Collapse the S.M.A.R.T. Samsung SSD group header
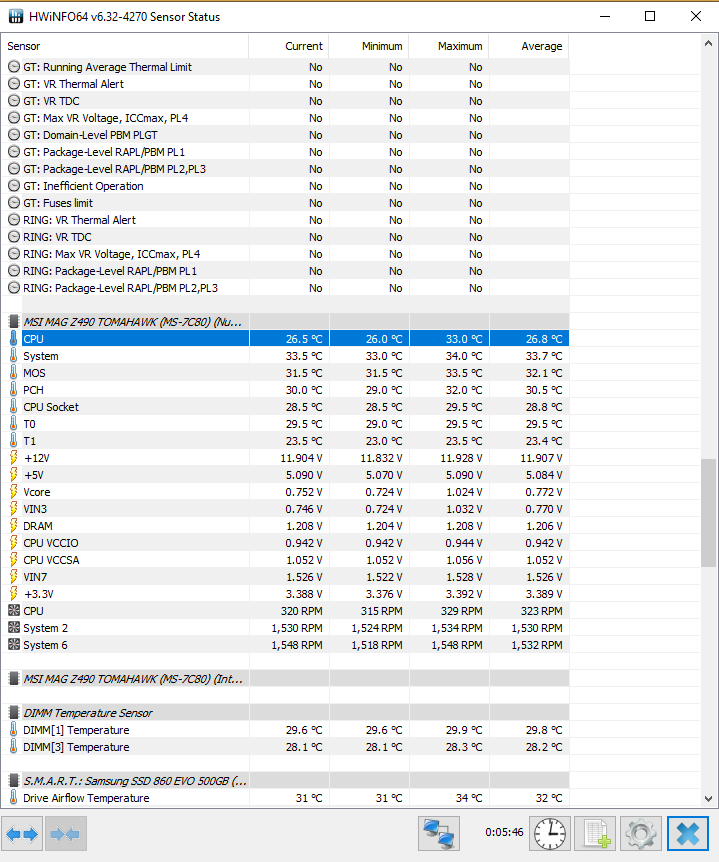 [285, 781]
